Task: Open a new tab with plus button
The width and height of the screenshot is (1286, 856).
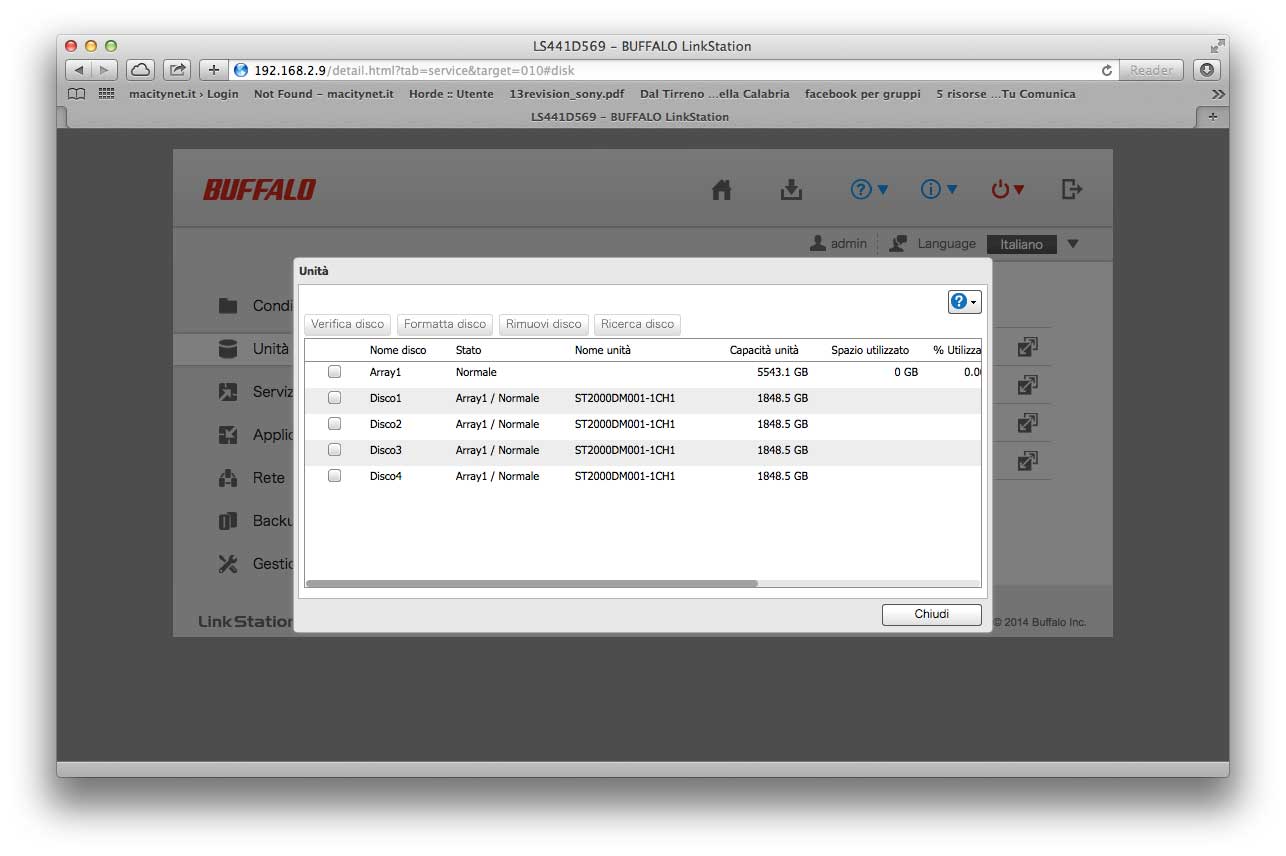Action: pyautogui.click(x=1213, y=117)
